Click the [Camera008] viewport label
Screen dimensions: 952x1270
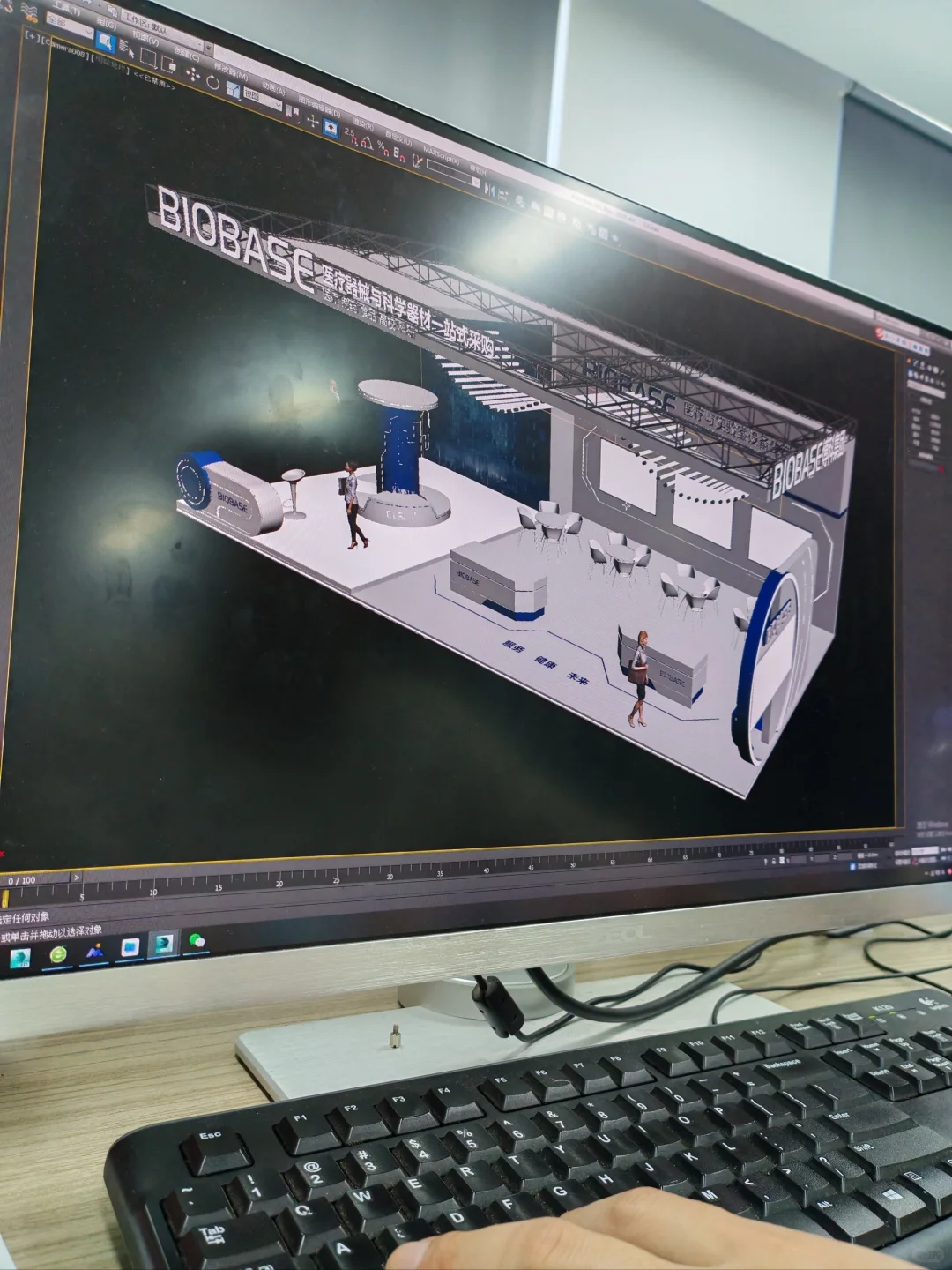[x=63, y=47]
